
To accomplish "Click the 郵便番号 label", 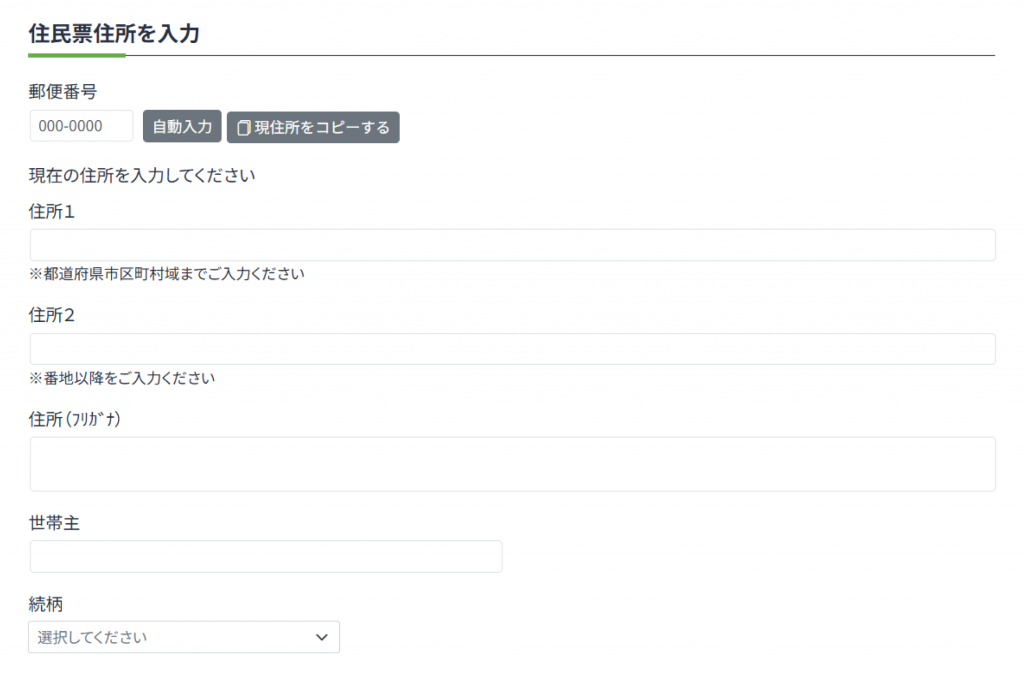I will (63, 92).
